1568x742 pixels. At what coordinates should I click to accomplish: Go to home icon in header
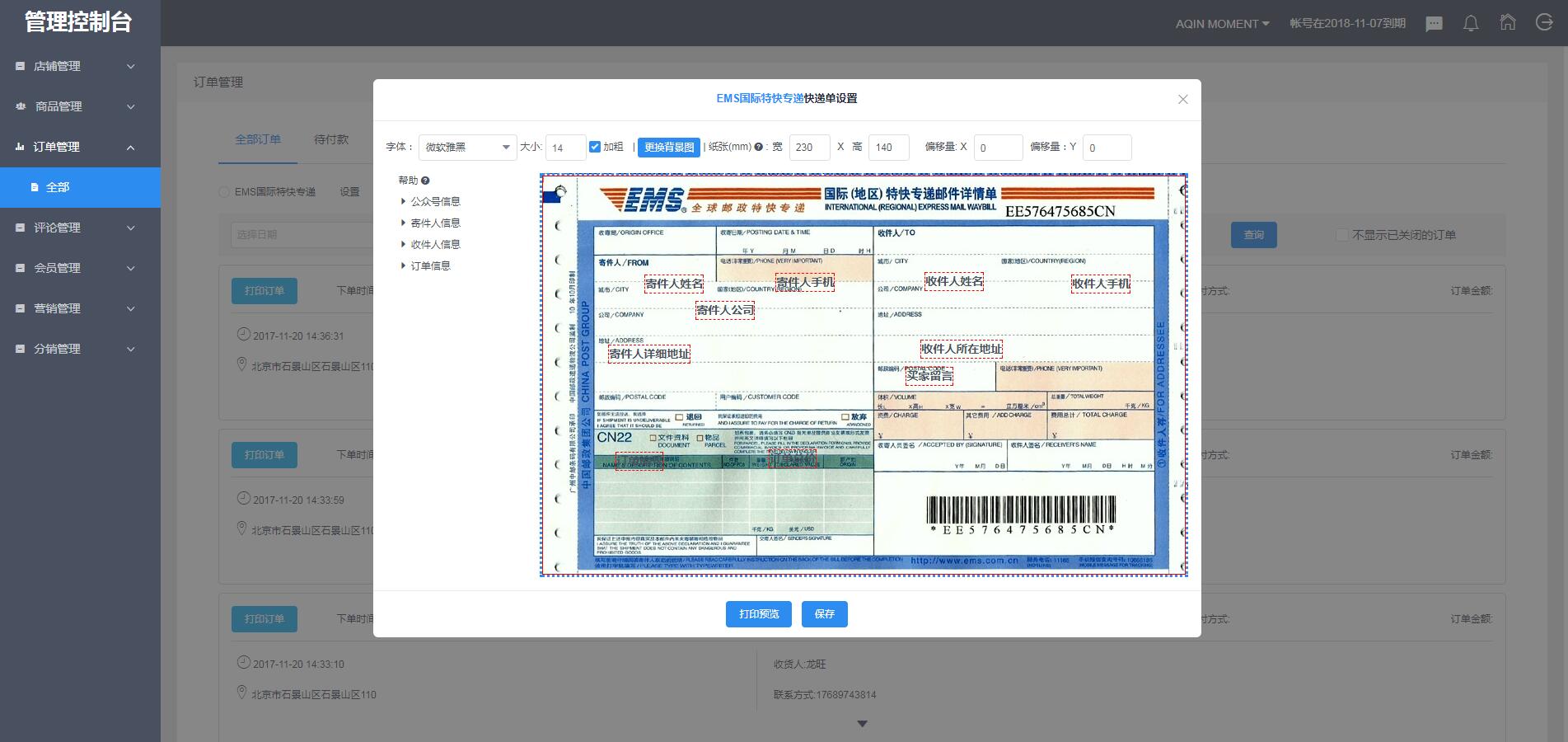coord(1508,22)
